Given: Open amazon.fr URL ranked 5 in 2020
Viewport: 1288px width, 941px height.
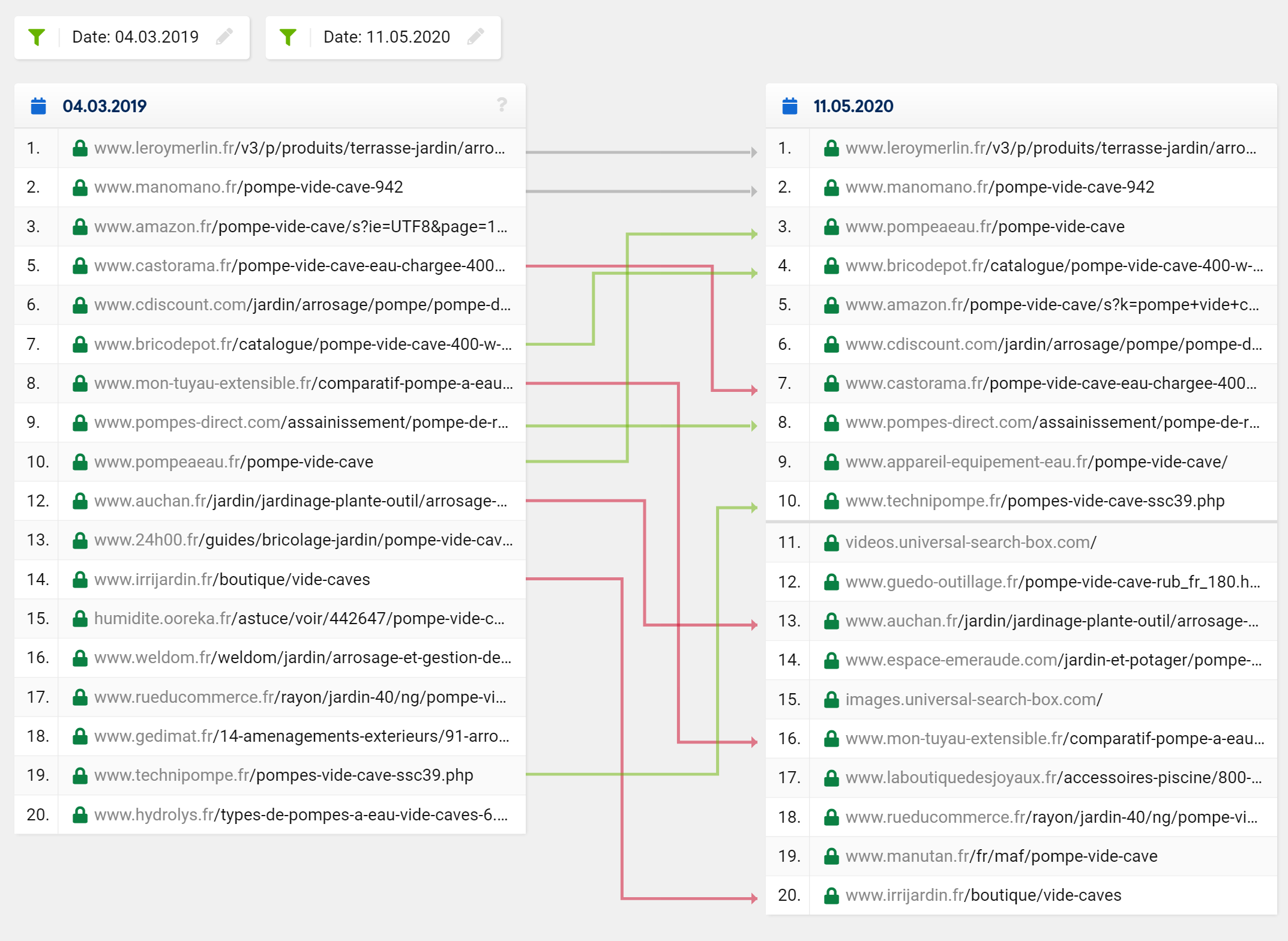Looking at the screenshot, I should click(1053, 305).
